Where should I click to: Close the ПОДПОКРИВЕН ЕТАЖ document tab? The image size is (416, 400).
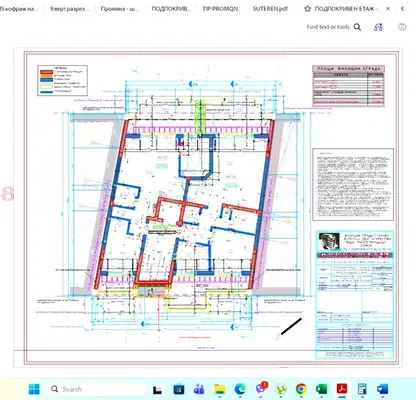[x=388, y=9]
